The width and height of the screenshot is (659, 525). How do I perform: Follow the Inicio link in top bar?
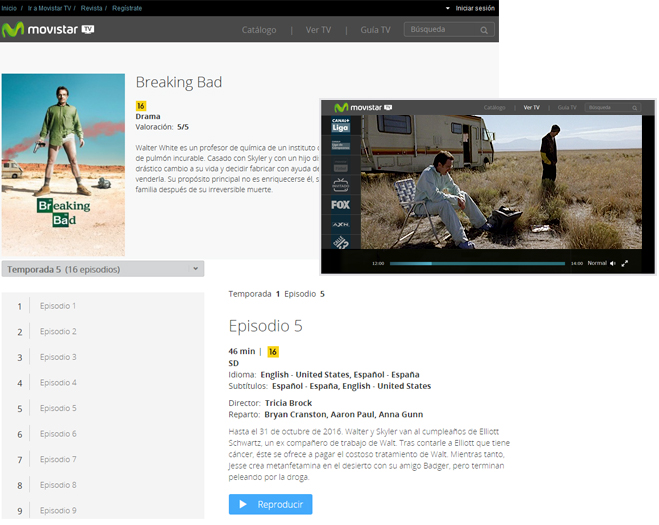(9, 8)
